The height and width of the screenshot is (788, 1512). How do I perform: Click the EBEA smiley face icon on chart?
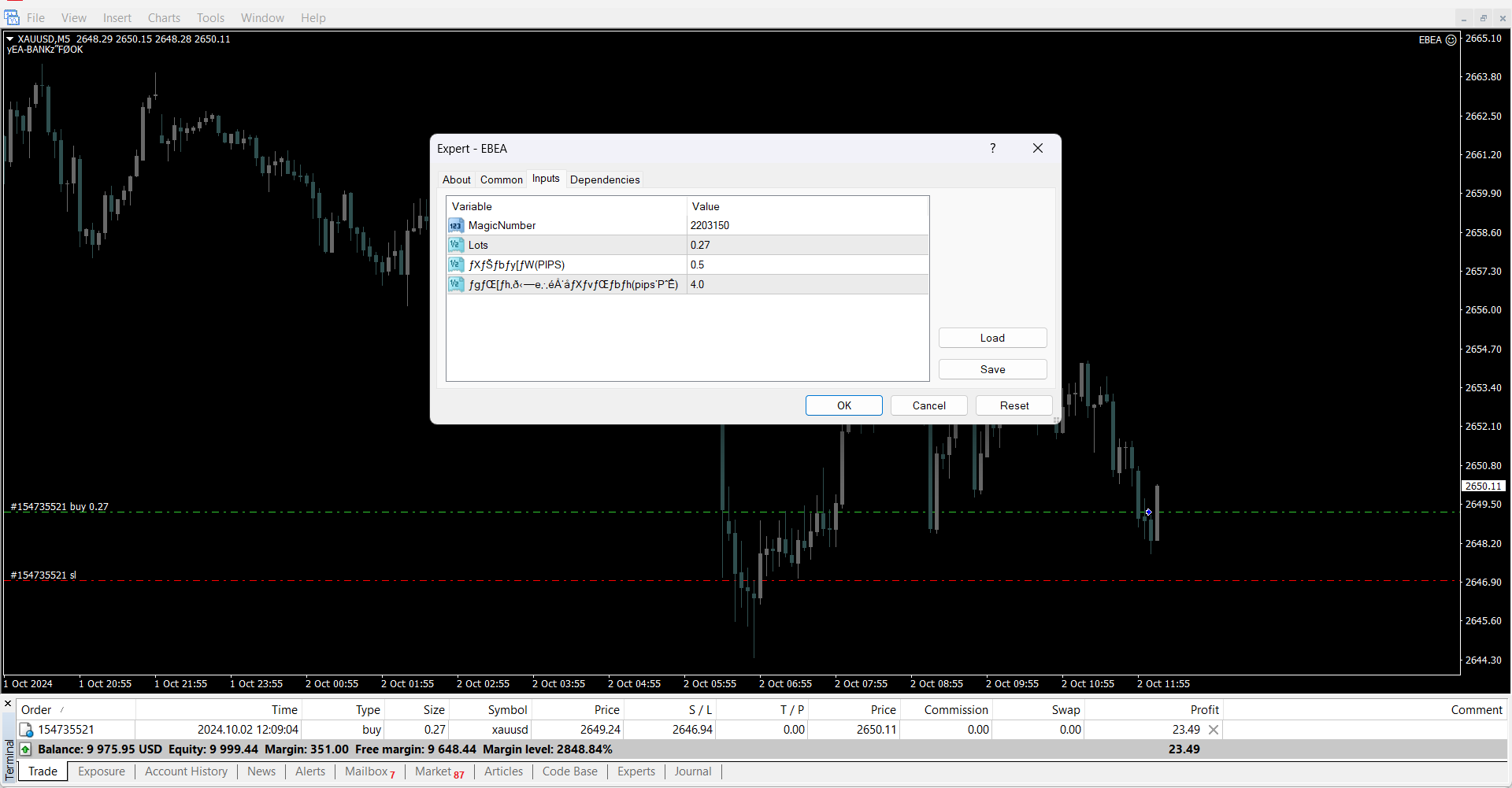point(1451,40)
